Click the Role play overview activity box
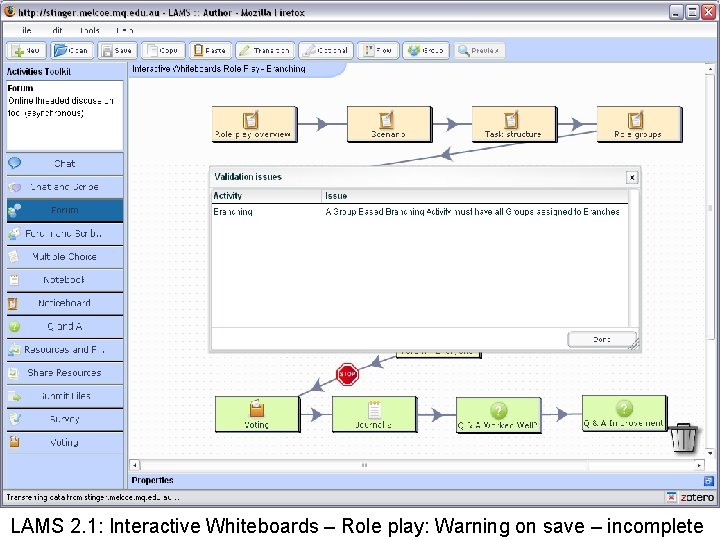720x540 pixels. (x=254, y=124)
